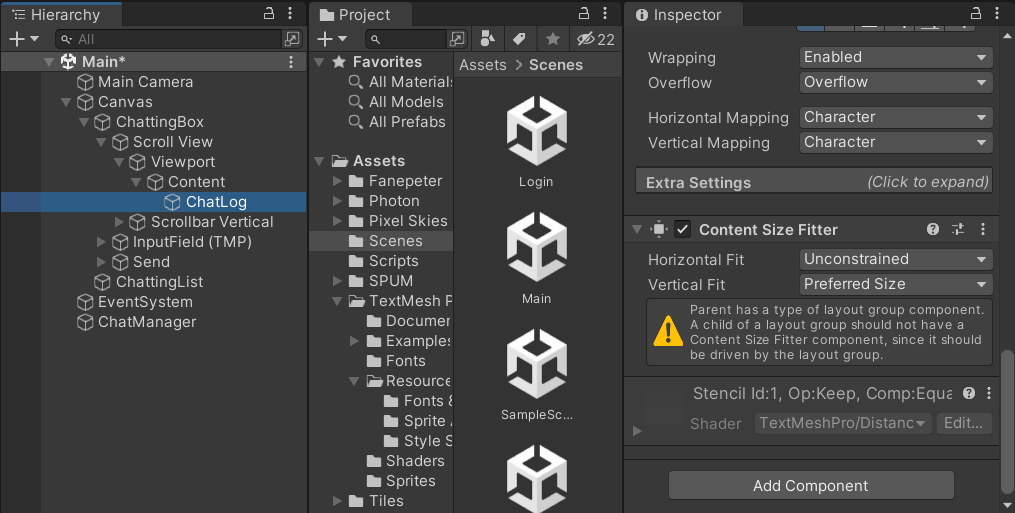Screen dimensions: 1015x513
Task: Open the Wrapping dropdown
Action: [896, 57]
